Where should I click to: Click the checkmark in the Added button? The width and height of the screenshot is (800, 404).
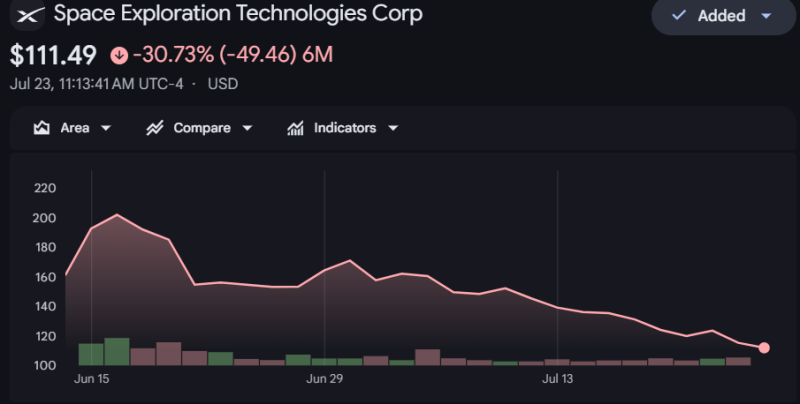point(679,15)
